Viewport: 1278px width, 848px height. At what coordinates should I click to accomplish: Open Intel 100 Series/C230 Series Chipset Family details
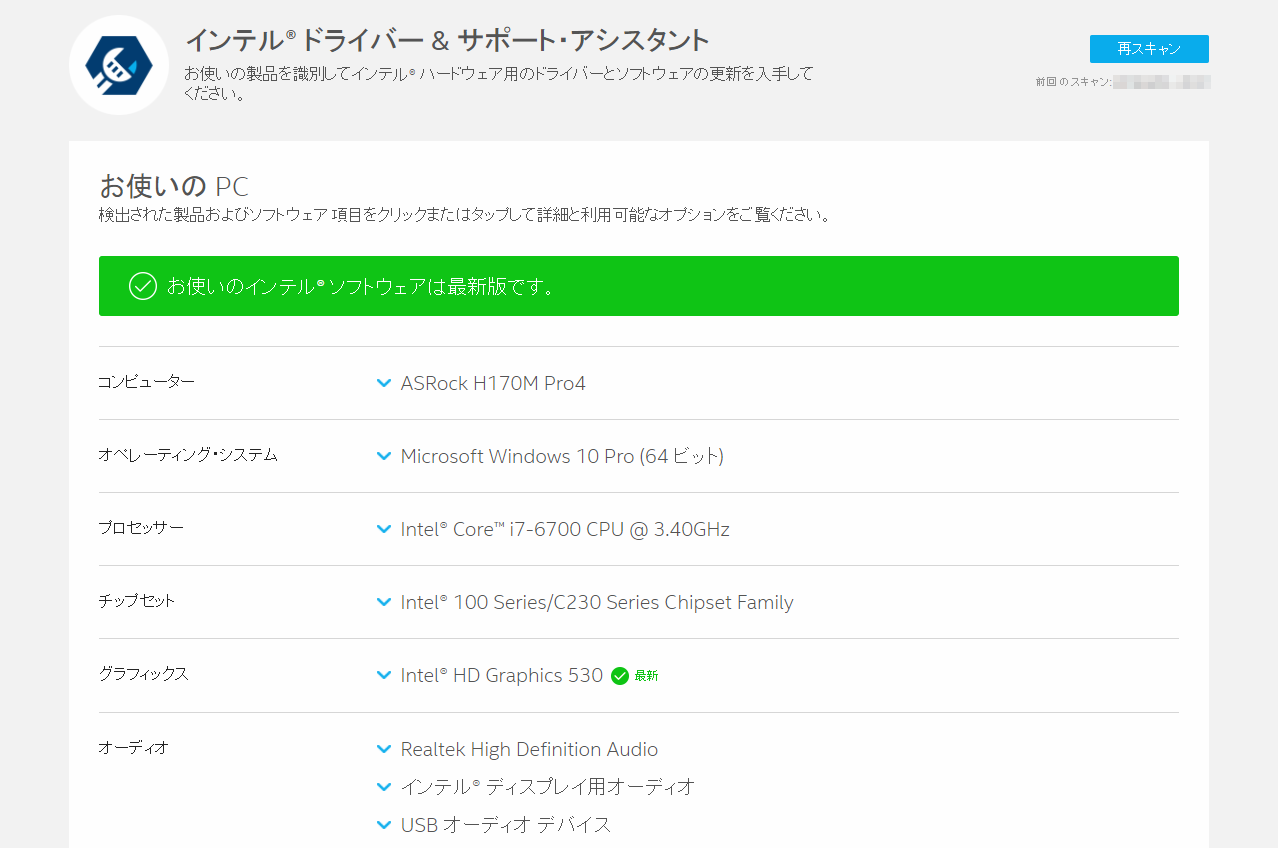pyautogui.click(x=597, y=602)
